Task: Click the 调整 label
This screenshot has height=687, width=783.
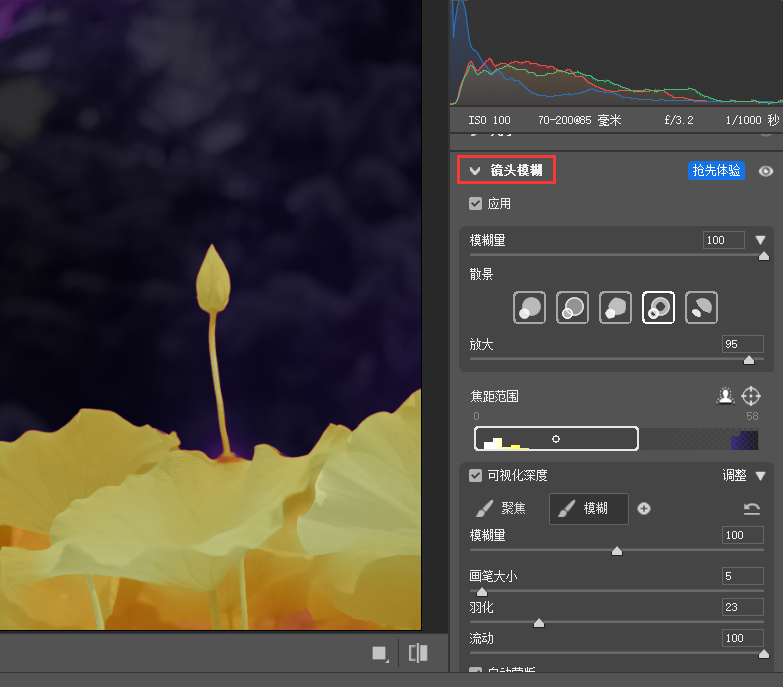Action: pos(734,475)
